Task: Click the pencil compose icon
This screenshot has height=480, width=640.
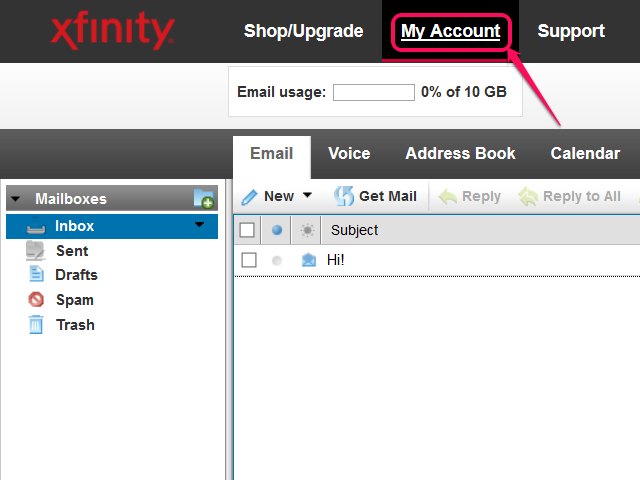Action: (x=249, y=197)
